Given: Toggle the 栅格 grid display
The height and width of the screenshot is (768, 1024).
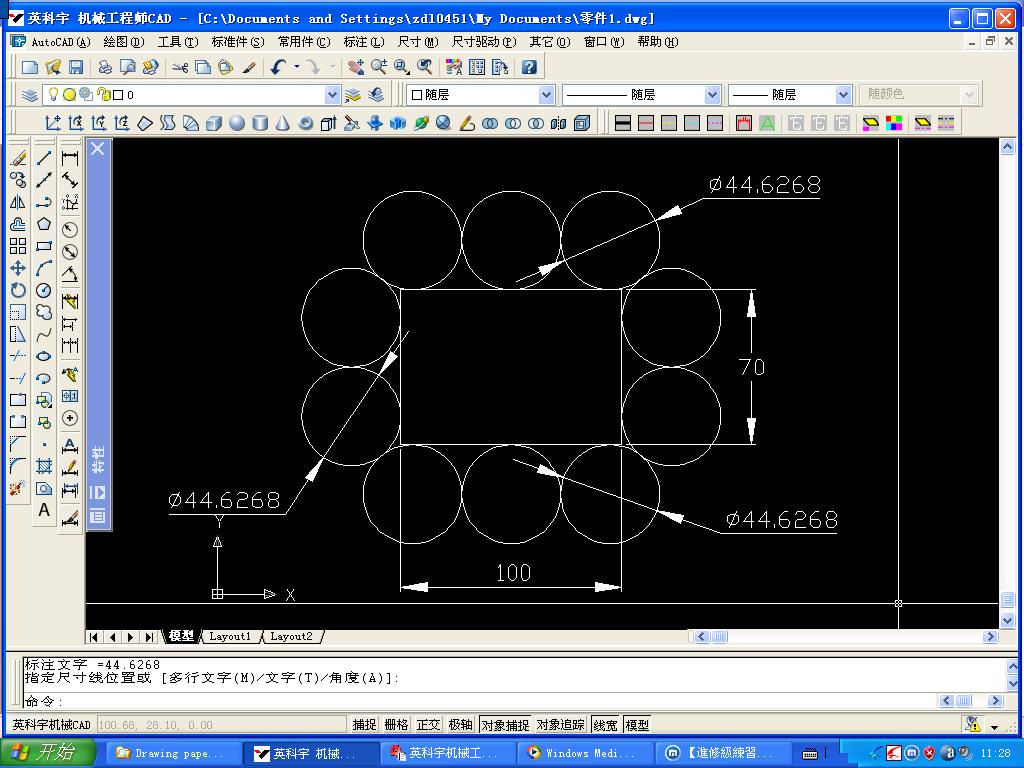Looking at the screenshot, I should point(396,725).
